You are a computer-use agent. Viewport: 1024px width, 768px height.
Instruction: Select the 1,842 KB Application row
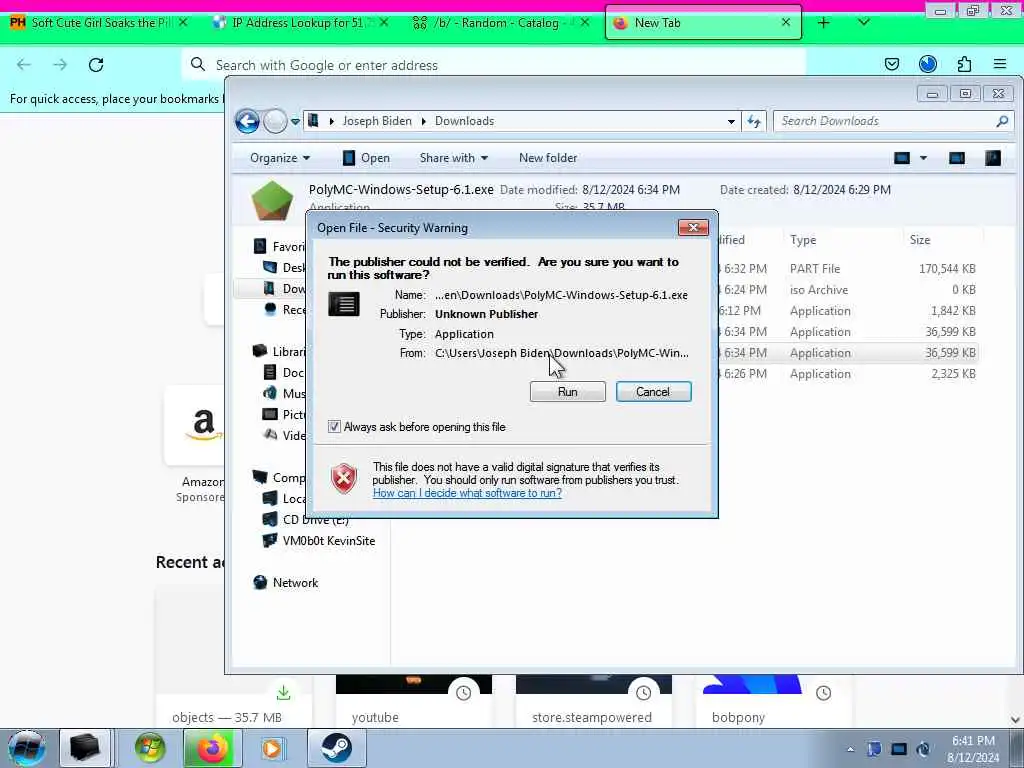(847, 311)
